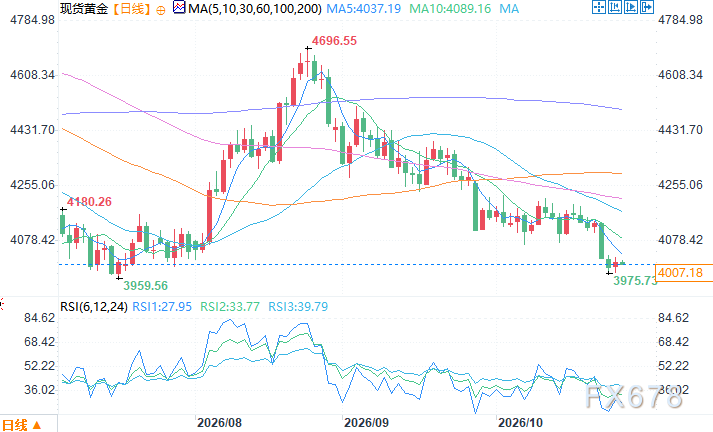Click the RSI2:33.77 legend text
This screenshot has width=713, height=432.
(x=230, y=306)
